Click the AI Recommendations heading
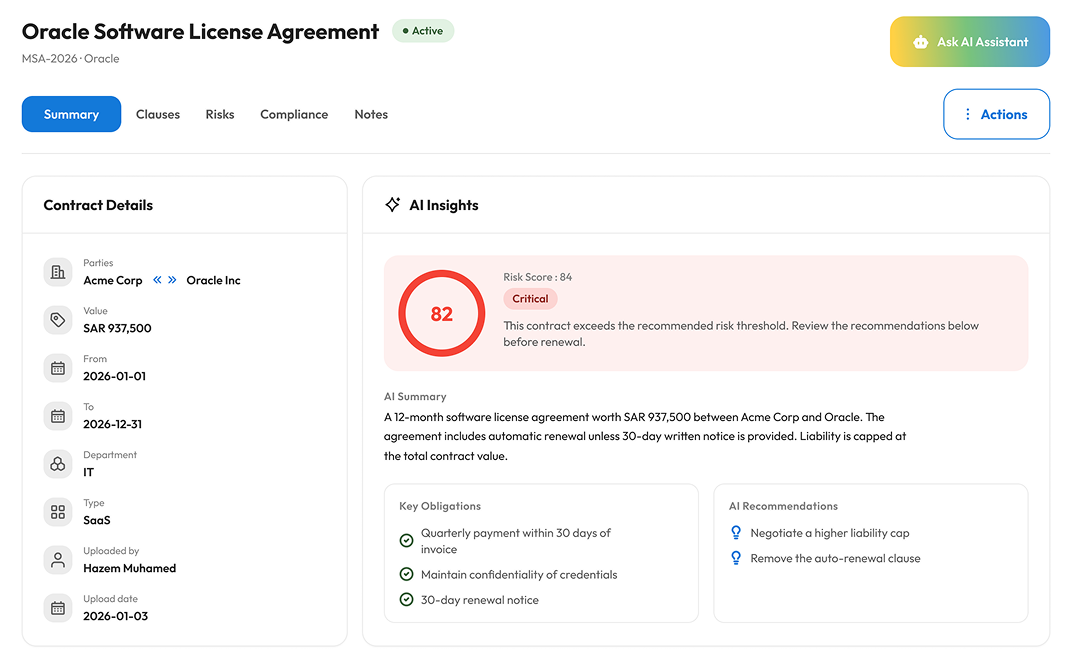Image resolution: width=1072 pixels, height=669 pixels. tap(783, 506)
